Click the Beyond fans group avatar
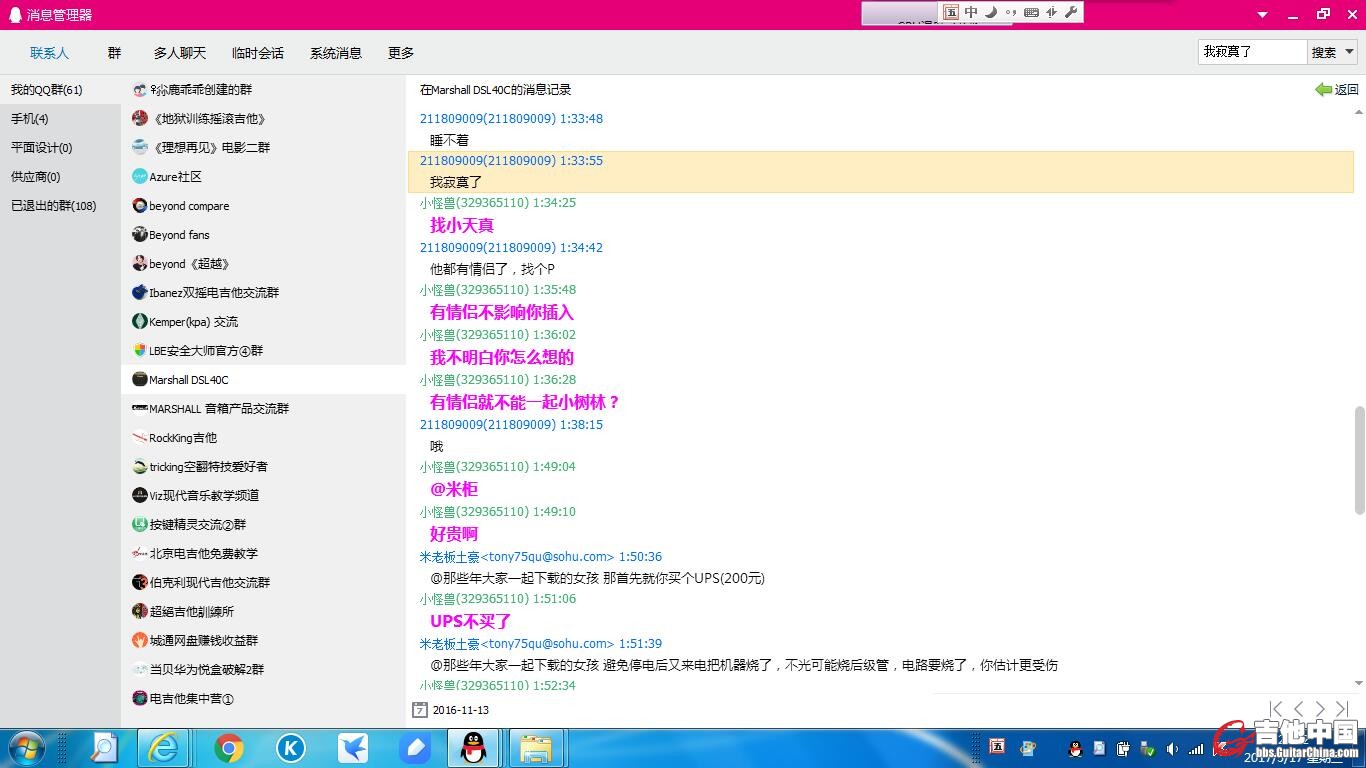Viewport: 1366px width, 768px height. (x=140, y=235)
